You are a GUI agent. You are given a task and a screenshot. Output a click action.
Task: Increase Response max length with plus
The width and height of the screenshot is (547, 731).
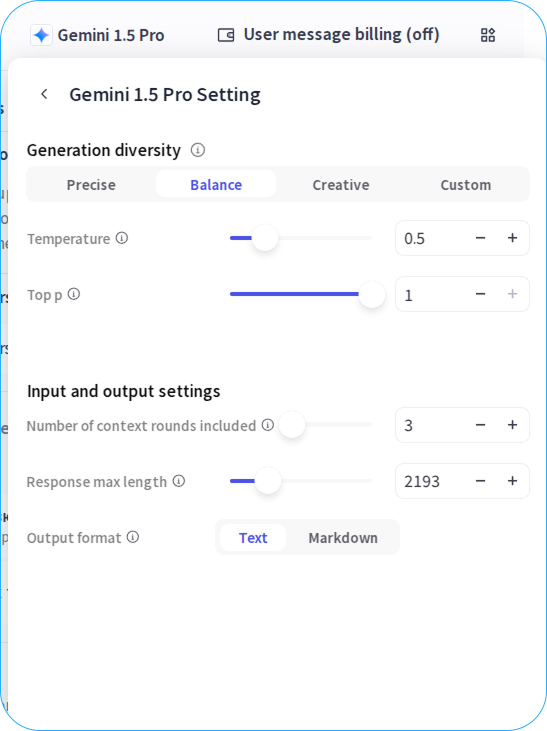[512, 481]
